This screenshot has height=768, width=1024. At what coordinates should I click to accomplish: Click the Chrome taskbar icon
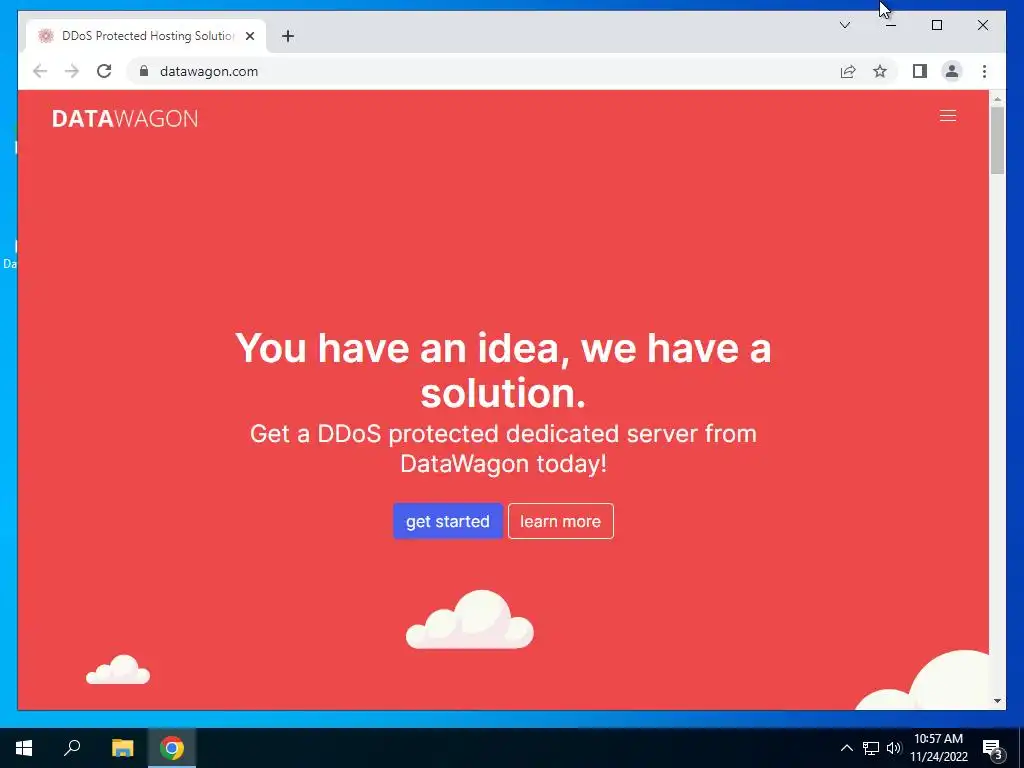pos(172,748)
